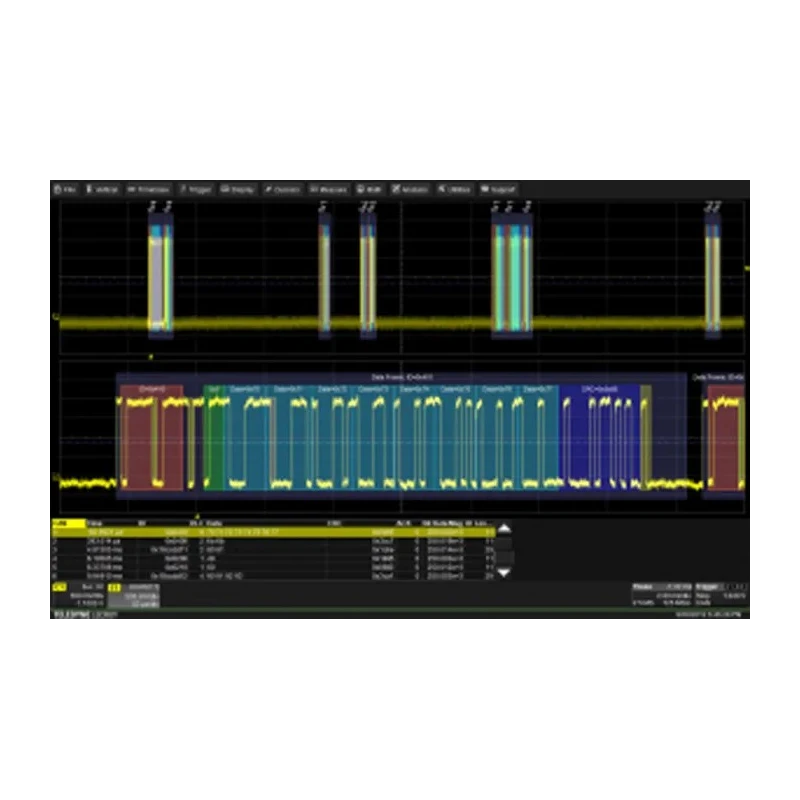The image size is (800, 800).
Task: Click the Data column header in decode table
Action: pos(214,523)
